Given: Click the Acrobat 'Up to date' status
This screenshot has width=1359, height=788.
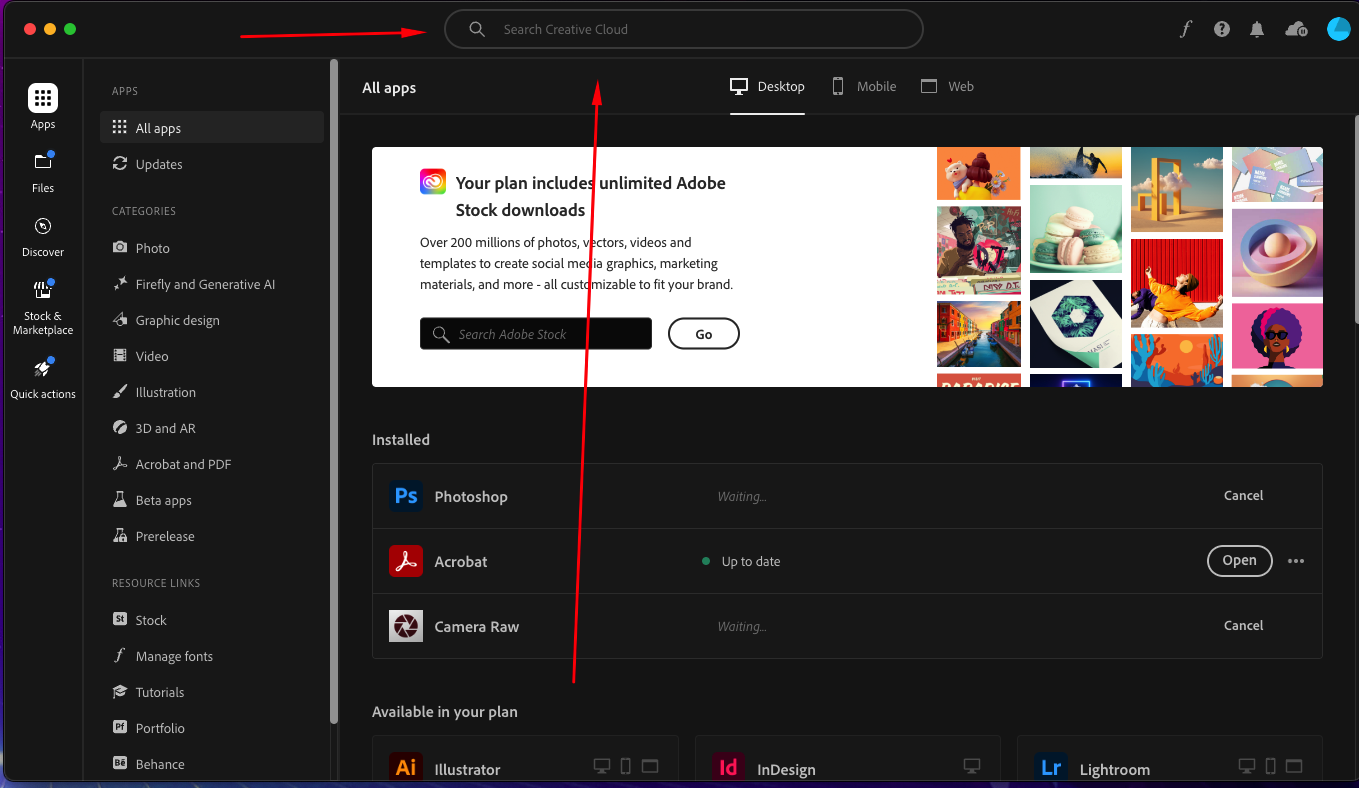Looking at the screenshot, I should [x=741, y=562].
